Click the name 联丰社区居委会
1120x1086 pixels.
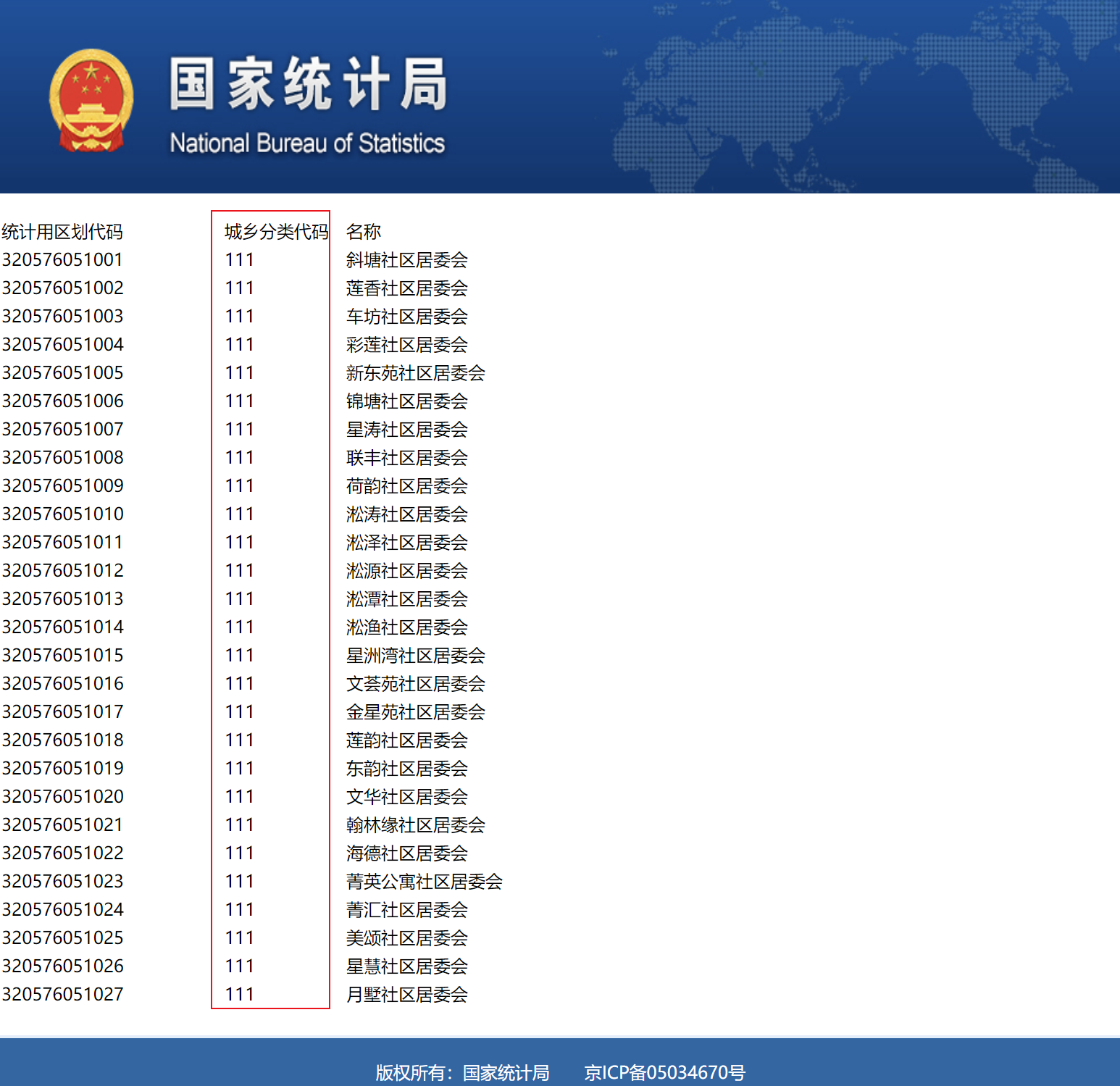[x=407, y=458]
